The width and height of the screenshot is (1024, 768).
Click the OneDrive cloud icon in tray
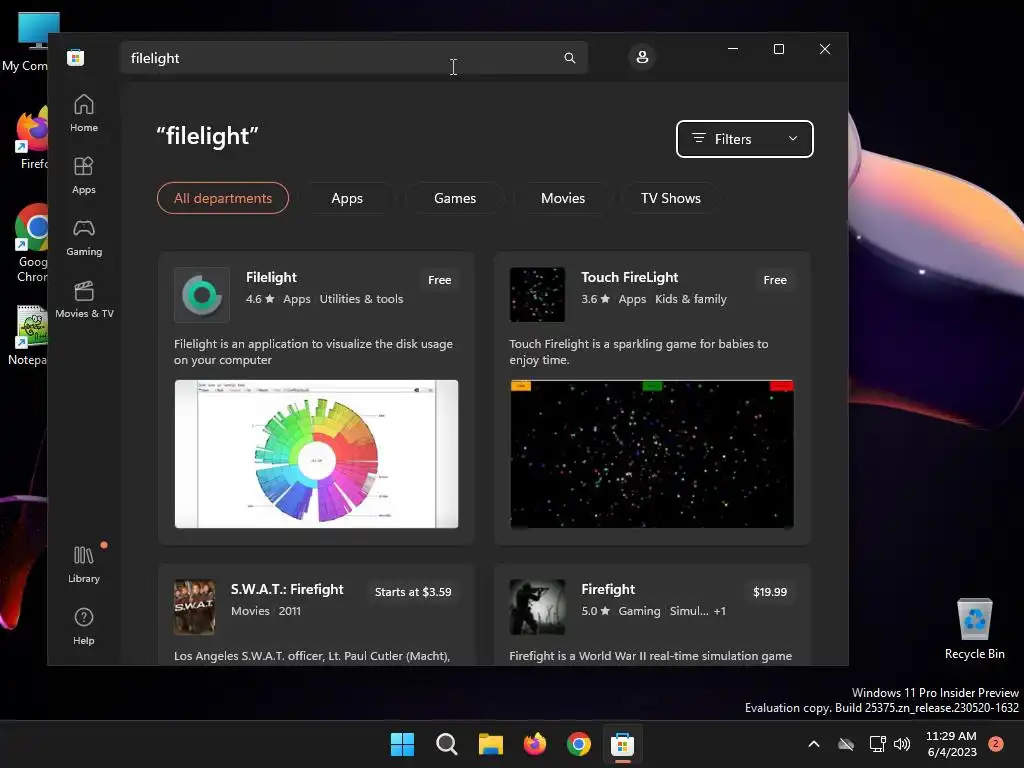click(x=846, y=744)
